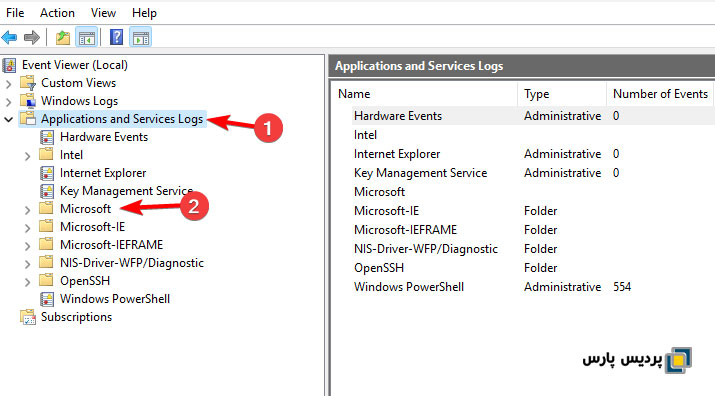Sort by the Name column header

pos(425,94)
